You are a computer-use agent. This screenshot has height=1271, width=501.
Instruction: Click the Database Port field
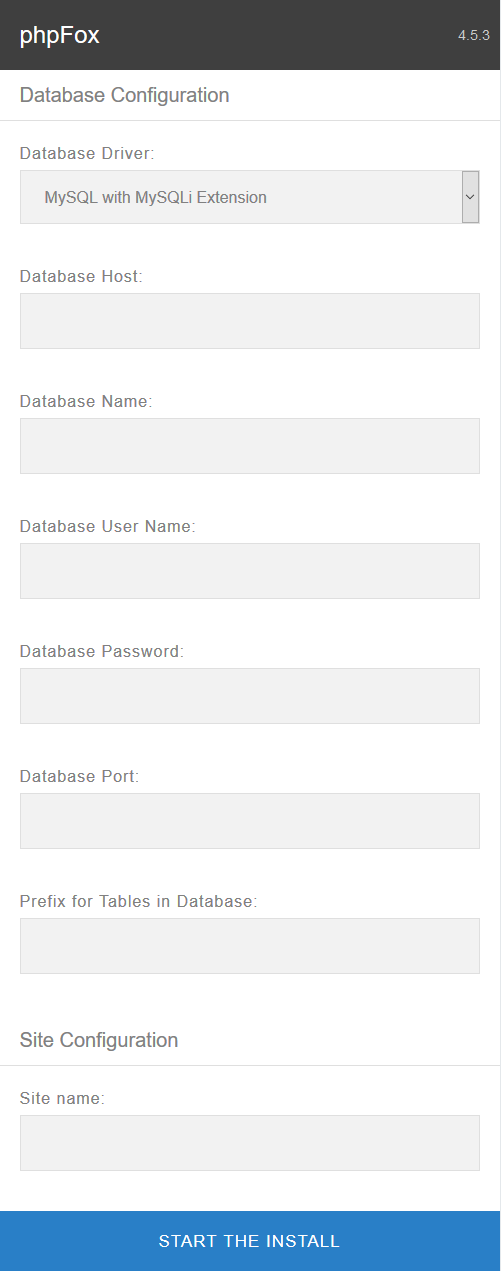tap(250, 821)
